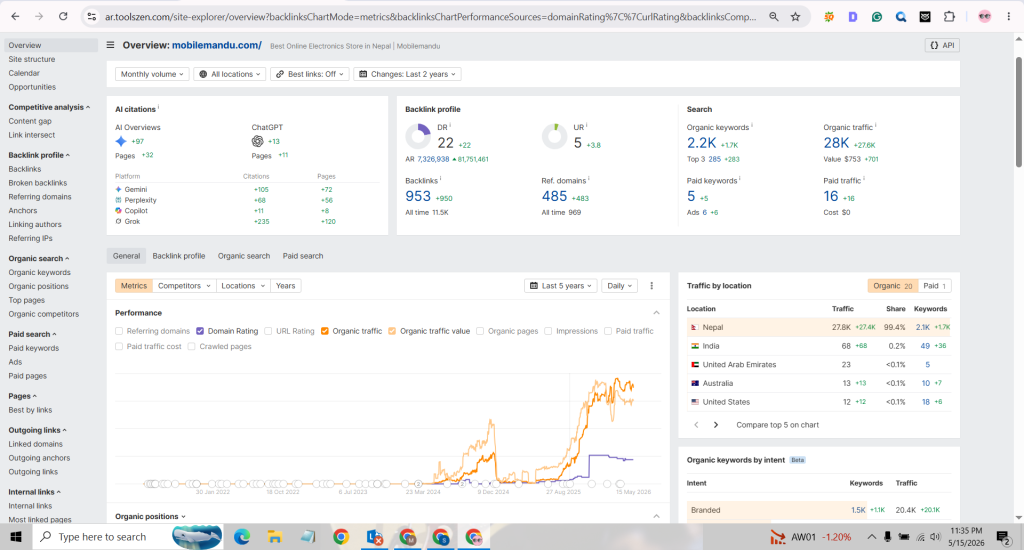This screenshot has width=1024, height=550.
Task: Open the All locations dropdown
Action: [x=229, y=74]
